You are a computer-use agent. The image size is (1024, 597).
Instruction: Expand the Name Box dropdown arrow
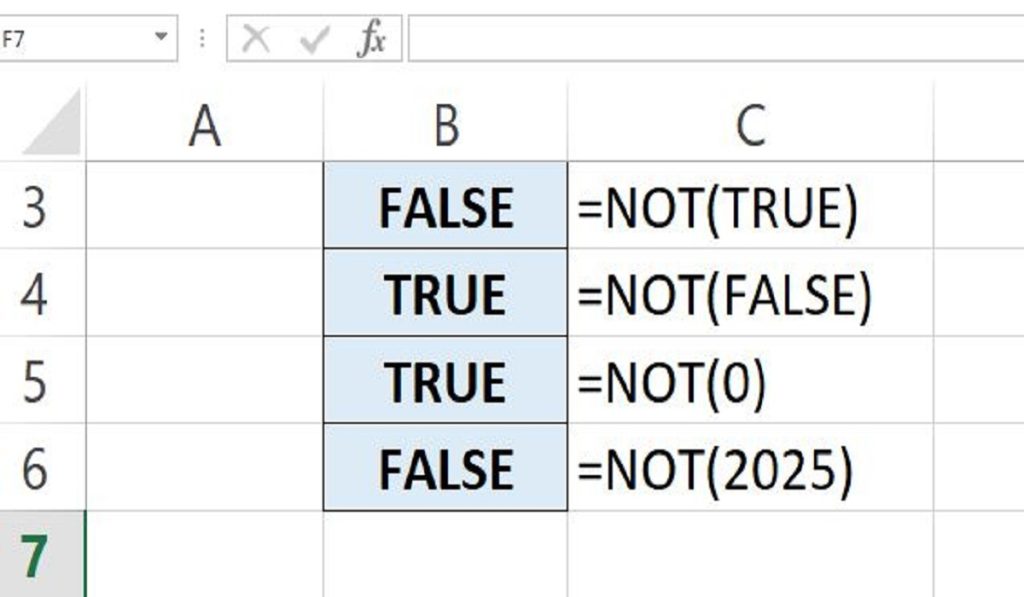tap(161, 38)
